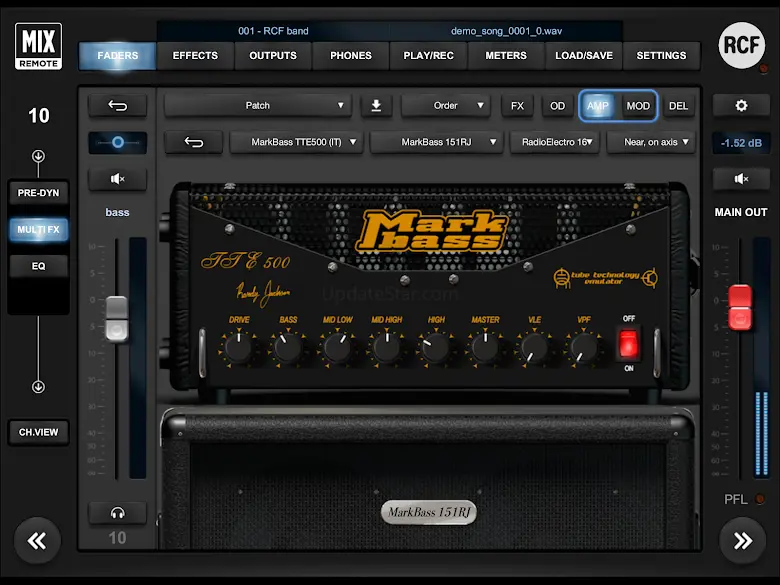Click the MASTER knob on the amp
Viewport: 780px width, 585px height.
click(x=485, y=348)
